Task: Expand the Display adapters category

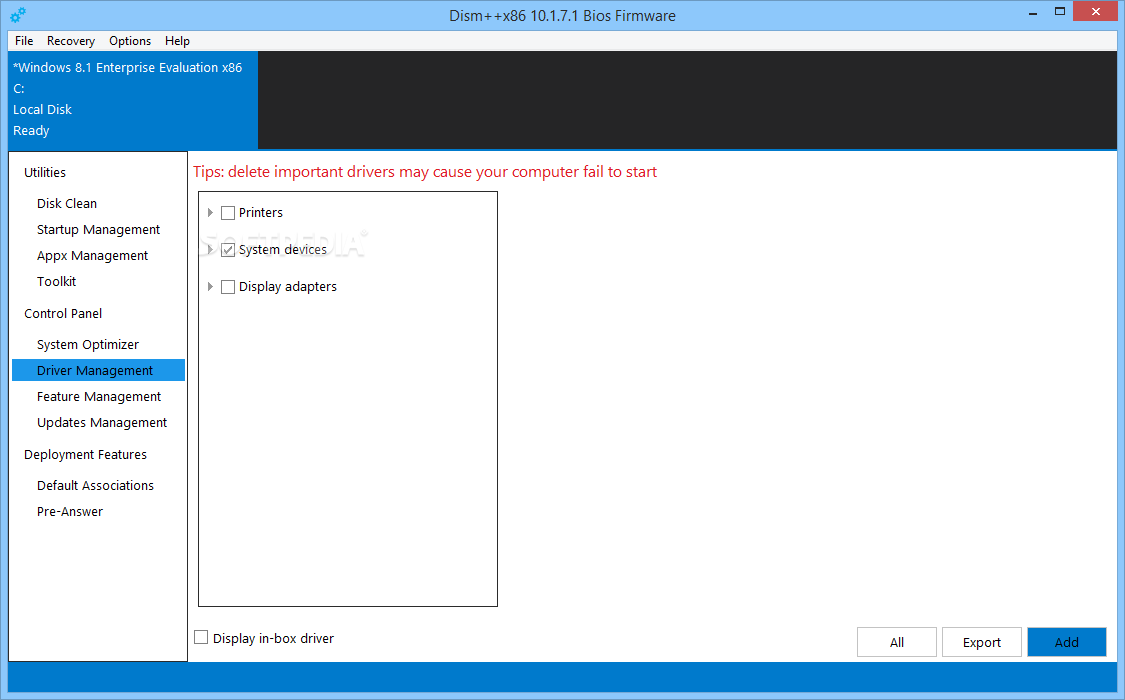Action: click(210, 287)
